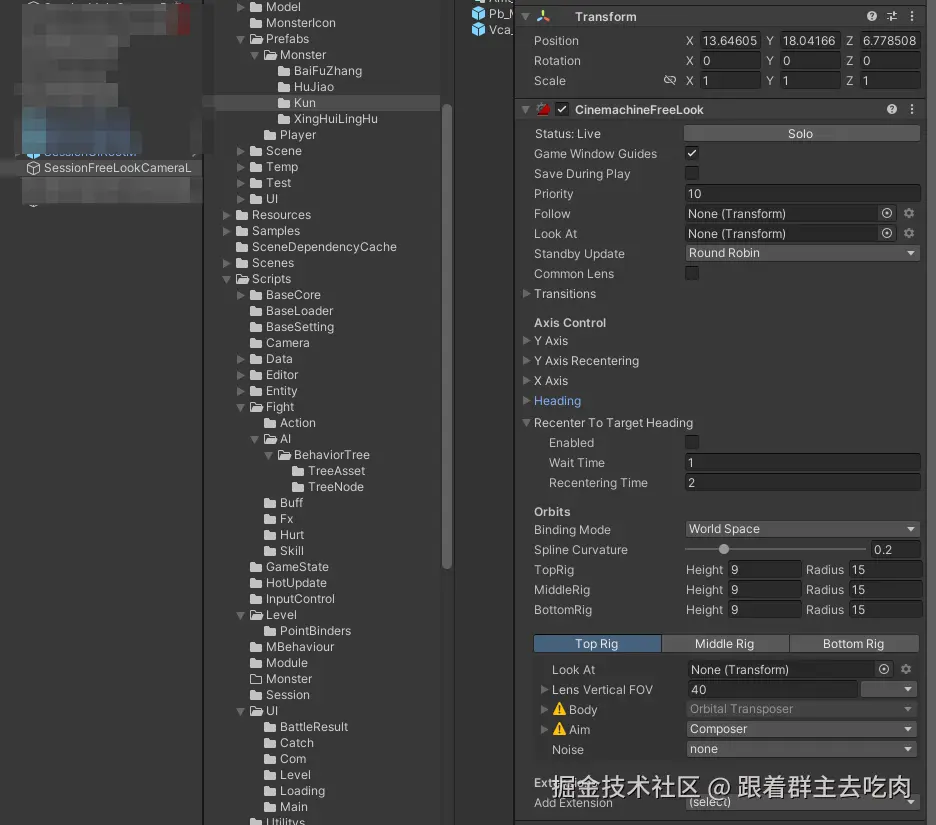Open Noise none dropdown
The height and width of the screenshot is (825, 936).
coord(802,749)
